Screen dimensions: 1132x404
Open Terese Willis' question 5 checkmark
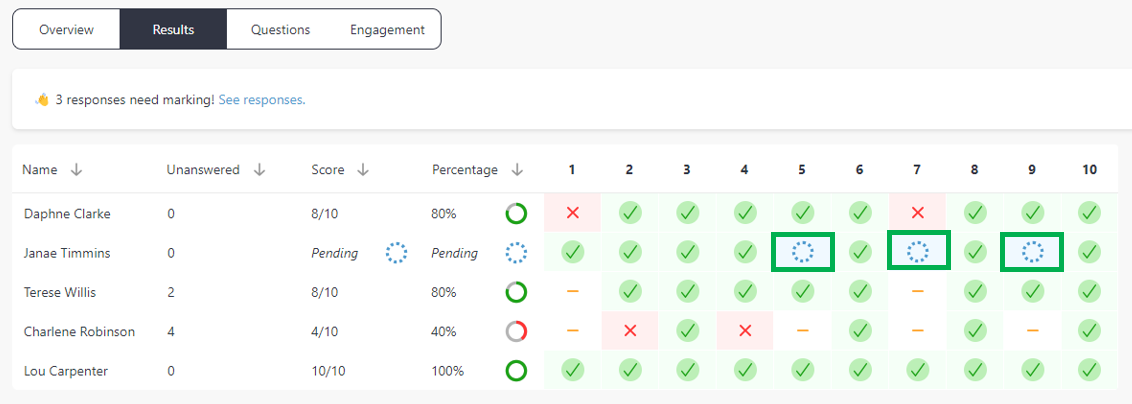pyautogui.click(x=803, y=291)
